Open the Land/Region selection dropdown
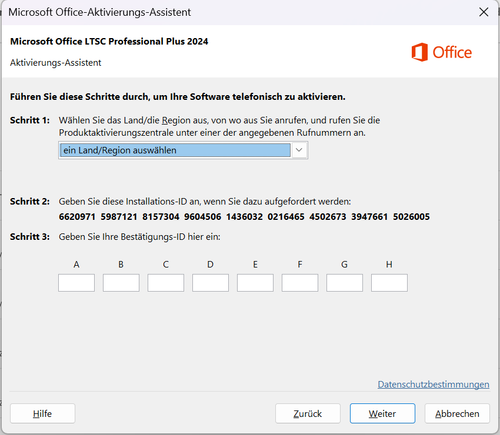500x435 pixels. pos(183,150)
